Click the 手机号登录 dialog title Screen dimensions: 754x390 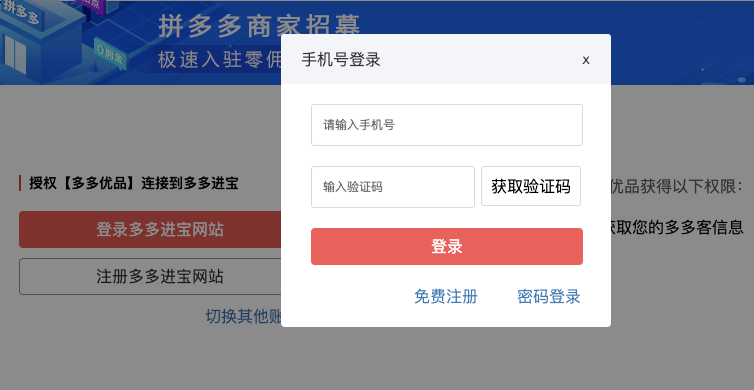(x=341, y=60)
